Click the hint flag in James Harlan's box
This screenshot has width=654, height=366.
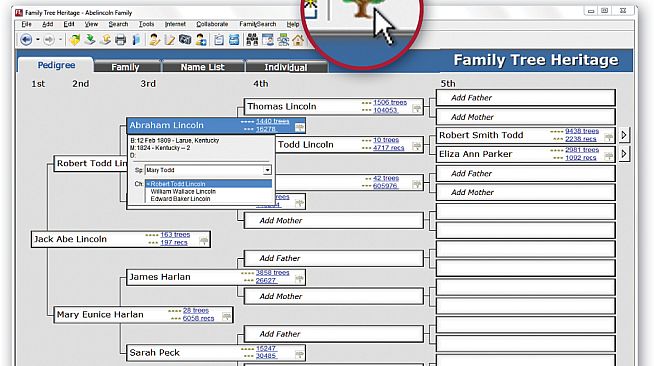point(299,279)
